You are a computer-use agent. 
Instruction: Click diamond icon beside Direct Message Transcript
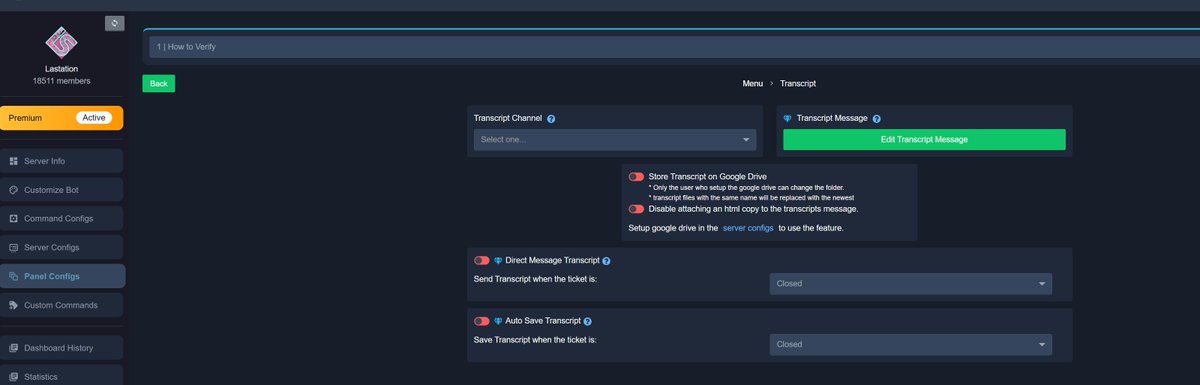498,261
